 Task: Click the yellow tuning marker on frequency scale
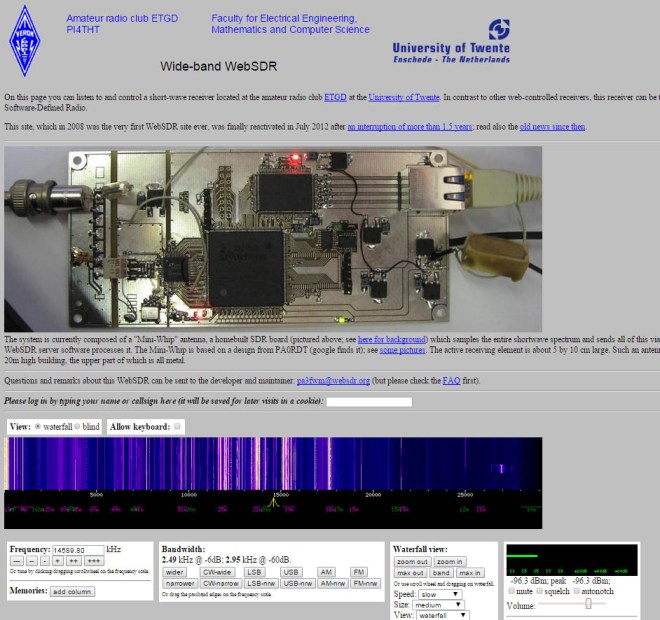click(271, 501)
